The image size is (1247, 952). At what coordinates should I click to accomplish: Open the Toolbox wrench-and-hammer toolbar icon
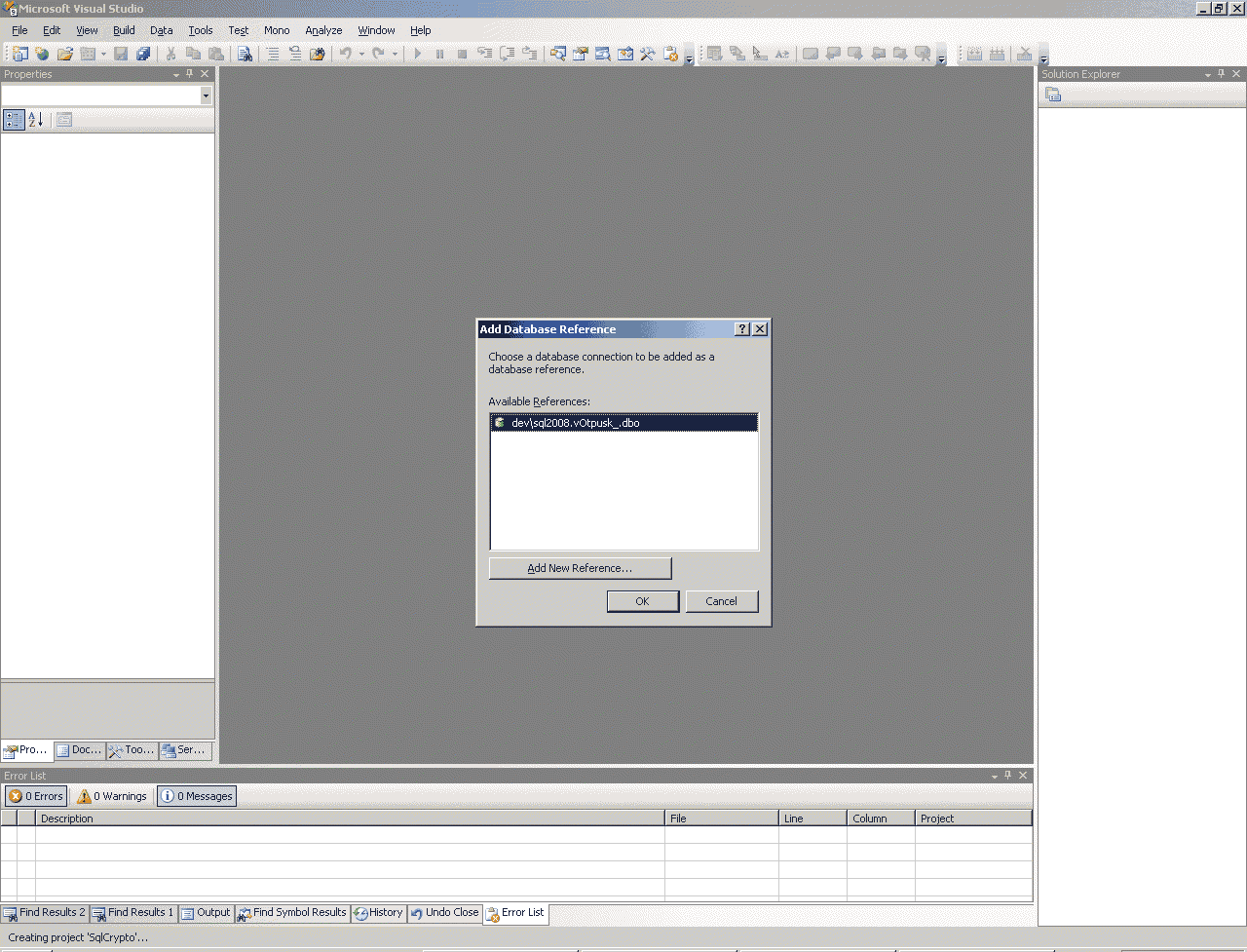point(648,55)
